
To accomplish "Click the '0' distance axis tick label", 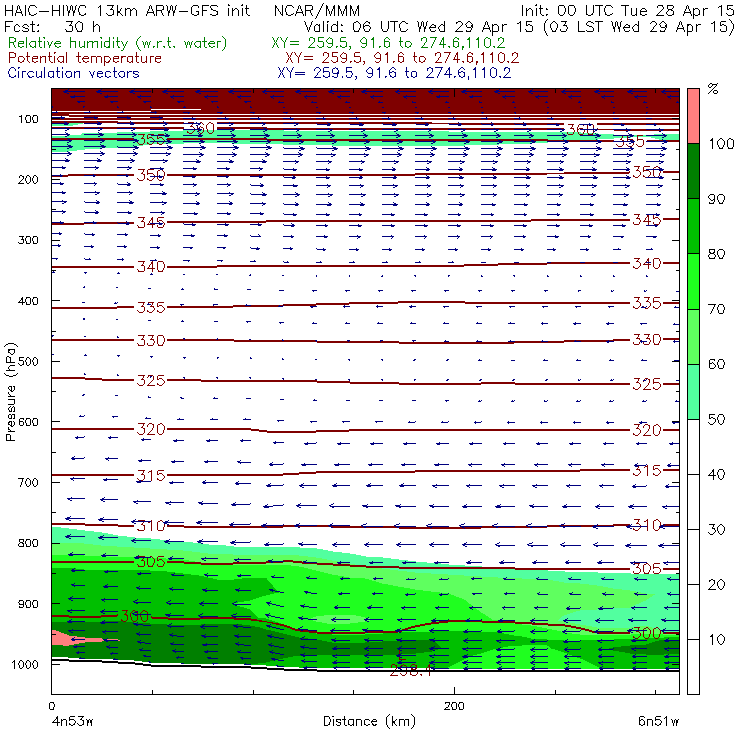I will (52, 706).
